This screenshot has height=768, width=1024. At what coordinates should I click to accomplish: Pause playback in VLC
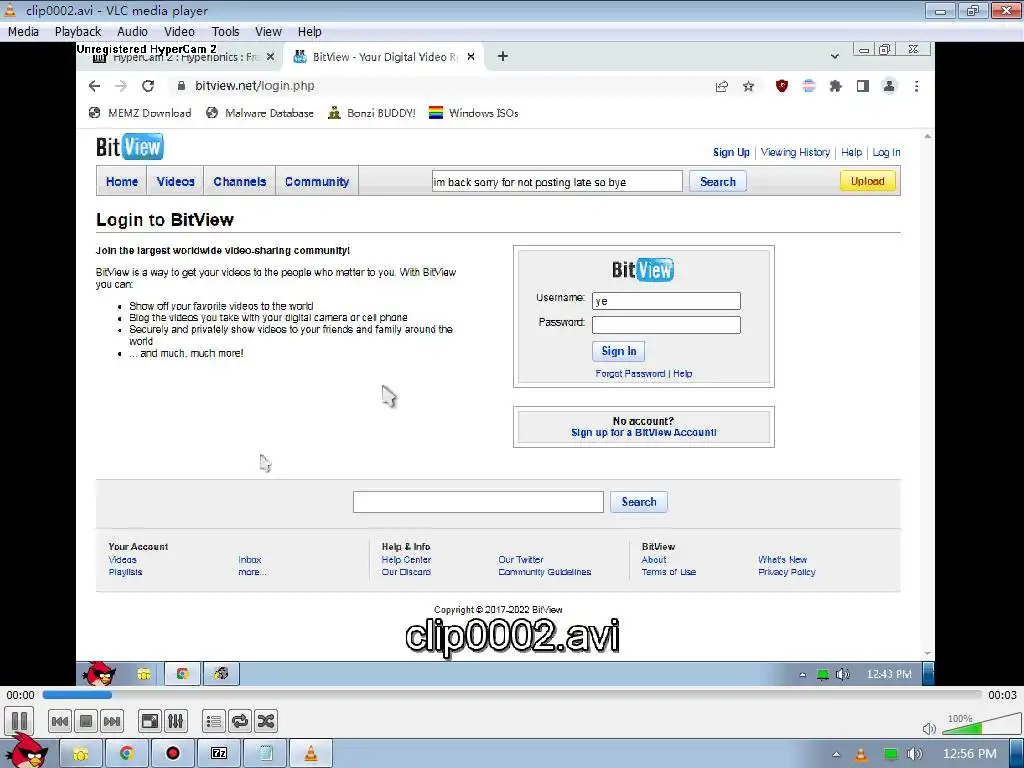coord(20,721)
